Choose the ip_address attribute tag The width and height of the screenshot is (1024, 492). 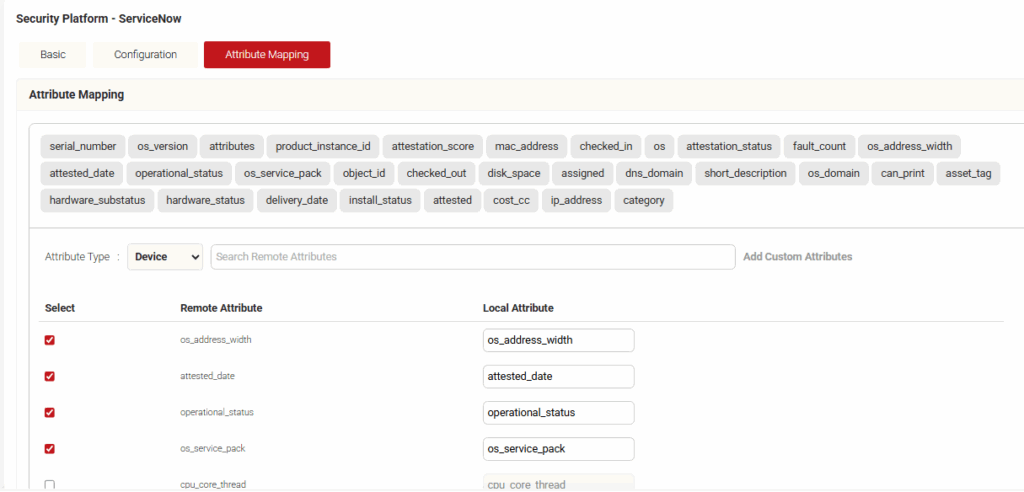pyautogui.click(x=577, y=200)
